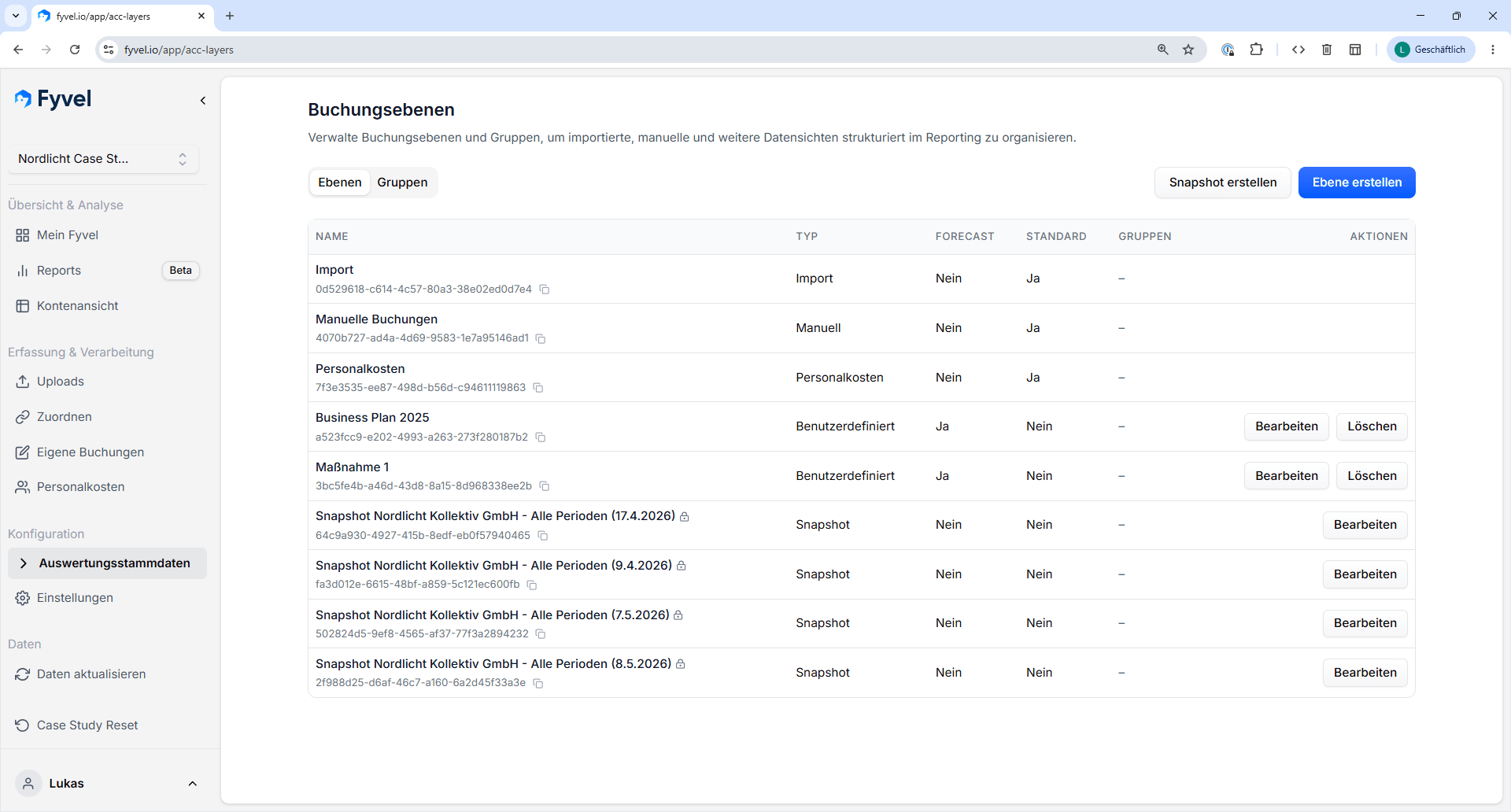The width and height of the screenshot is (1511, 812).
Task: Open the Nordlicht Case Study workspace selector
Action: point(103,159)
